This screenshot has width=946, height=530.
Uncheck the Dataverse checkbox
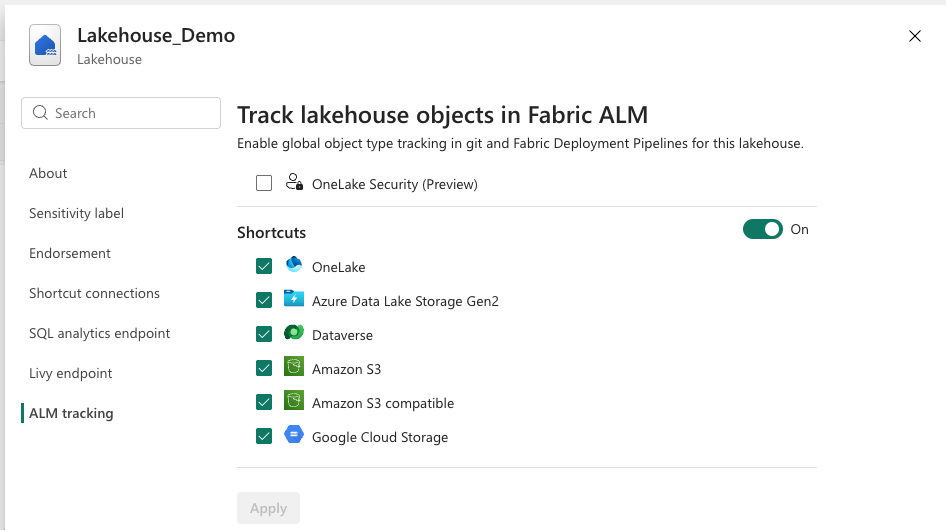pos(264,334)
